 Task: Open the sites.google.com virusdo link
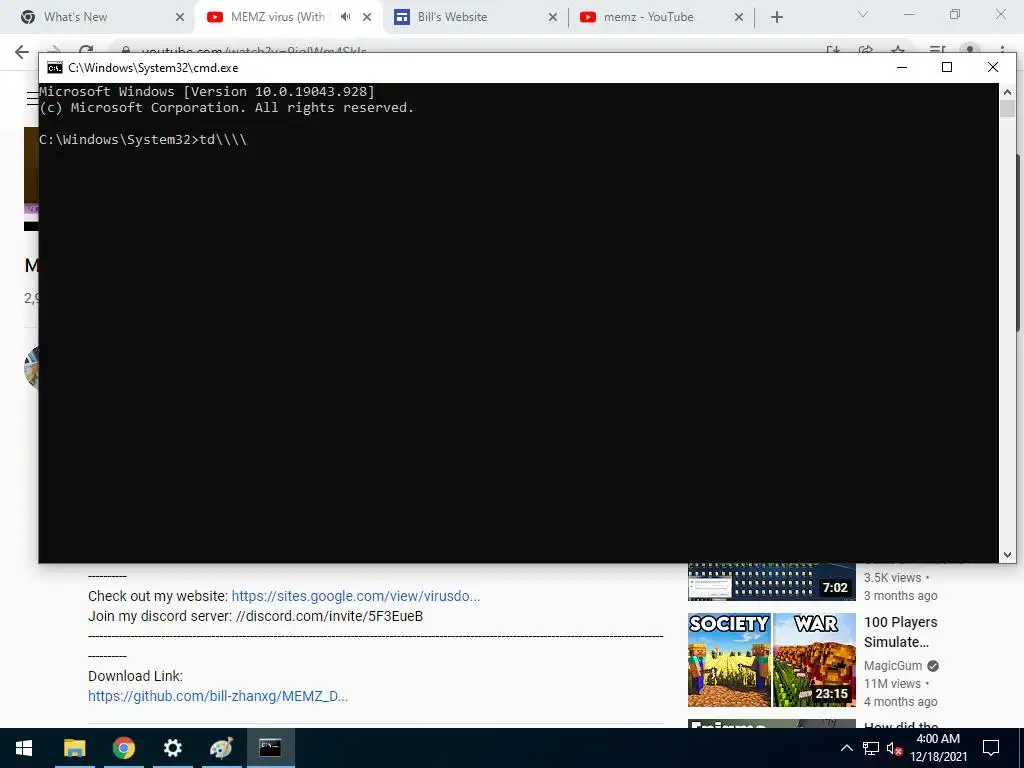356,596
